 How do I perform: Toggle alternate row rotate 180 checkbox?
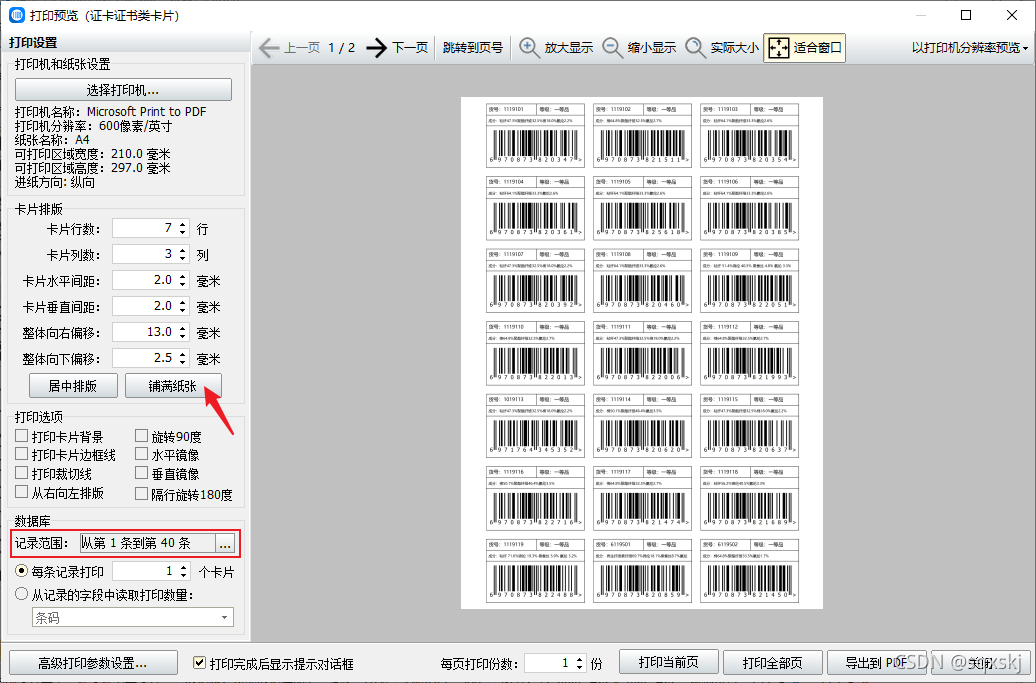141,494
